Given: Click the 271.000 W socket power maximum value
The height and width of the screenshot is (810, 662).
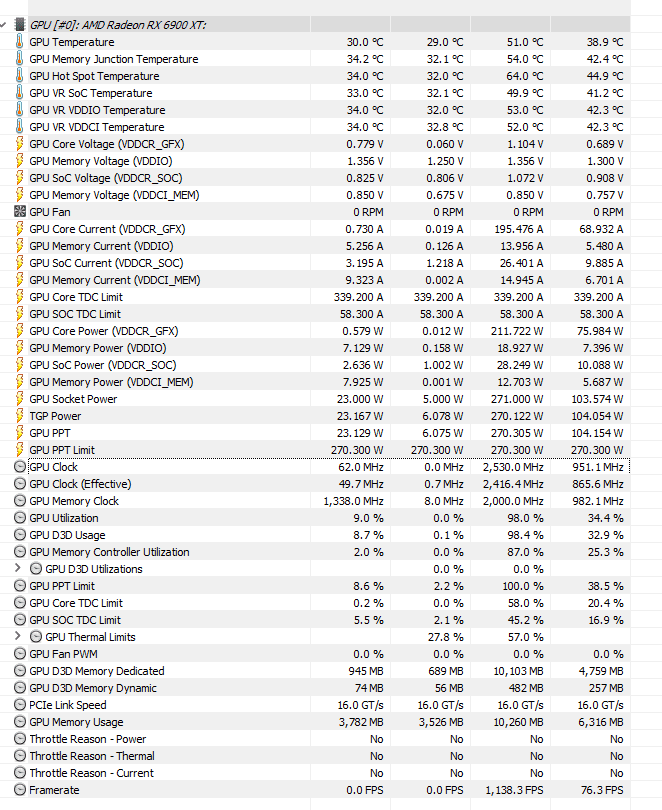Looking at the screenshot, I should (517, 399).
